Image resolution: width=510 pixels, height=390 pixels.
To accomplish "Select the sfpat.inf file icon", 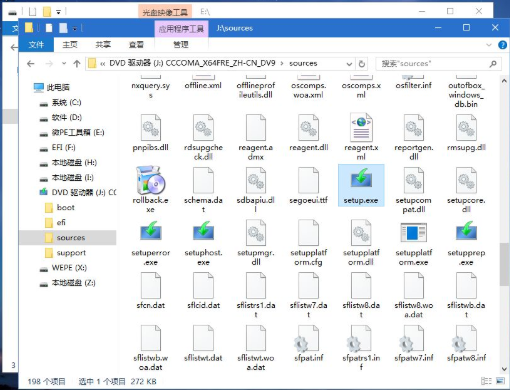I will point(307,339).
